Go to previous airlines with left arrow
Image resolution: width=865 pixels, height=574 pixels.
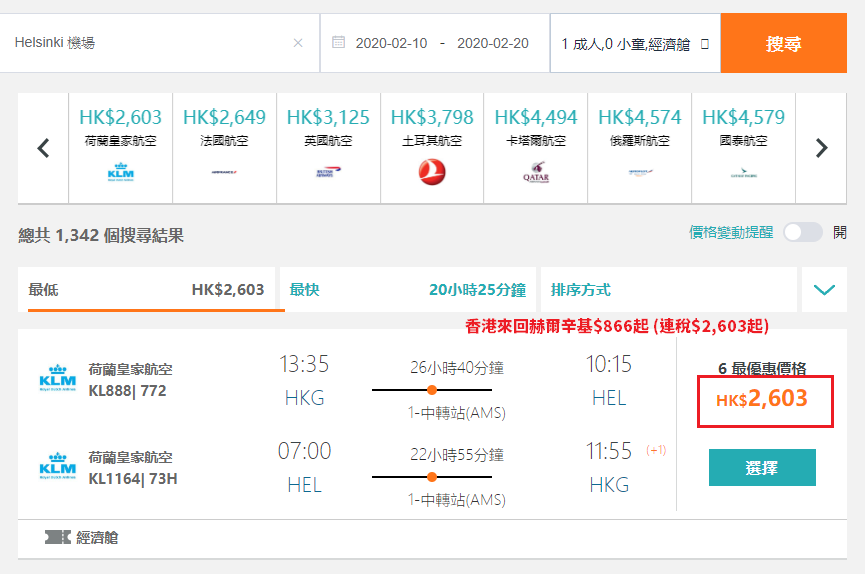click(x=43, y=148)
